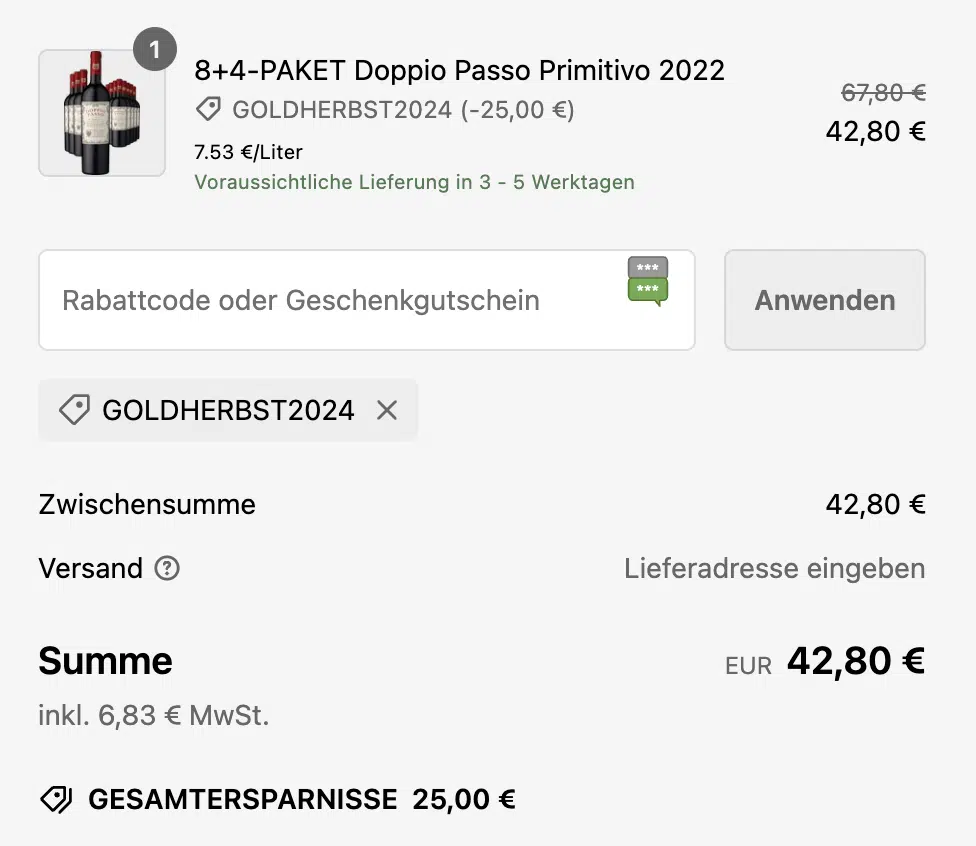Click the Lieferadresse eingeben text

[x=774, y=568]
